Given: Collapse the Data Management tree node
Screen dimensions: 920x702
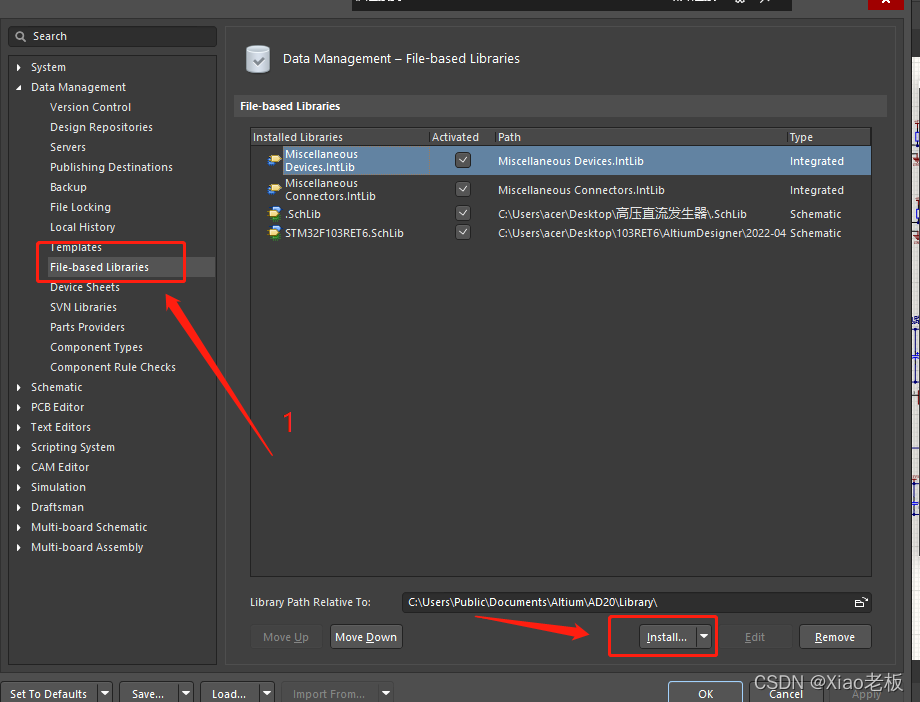Looking at the screenshot, I should (x=19, y=87).
